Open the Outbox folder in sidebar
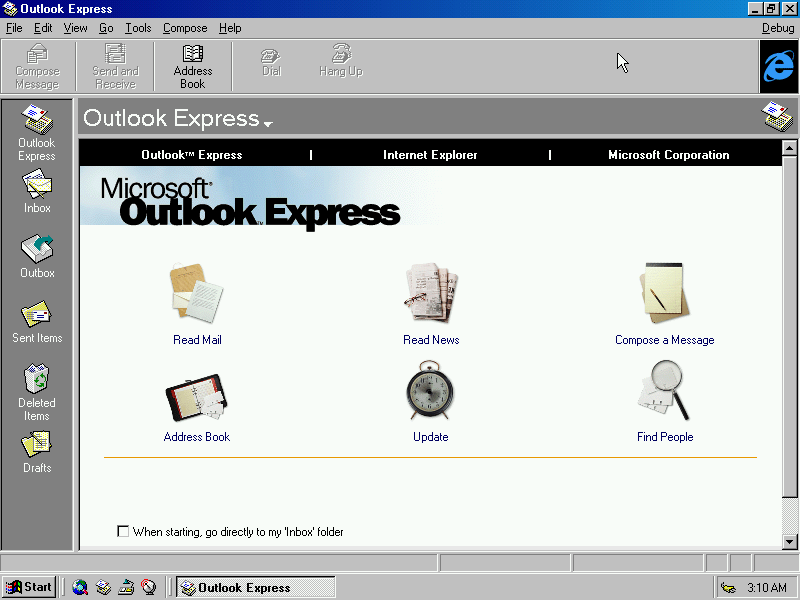Screen dimensions: 800x600 36,250
